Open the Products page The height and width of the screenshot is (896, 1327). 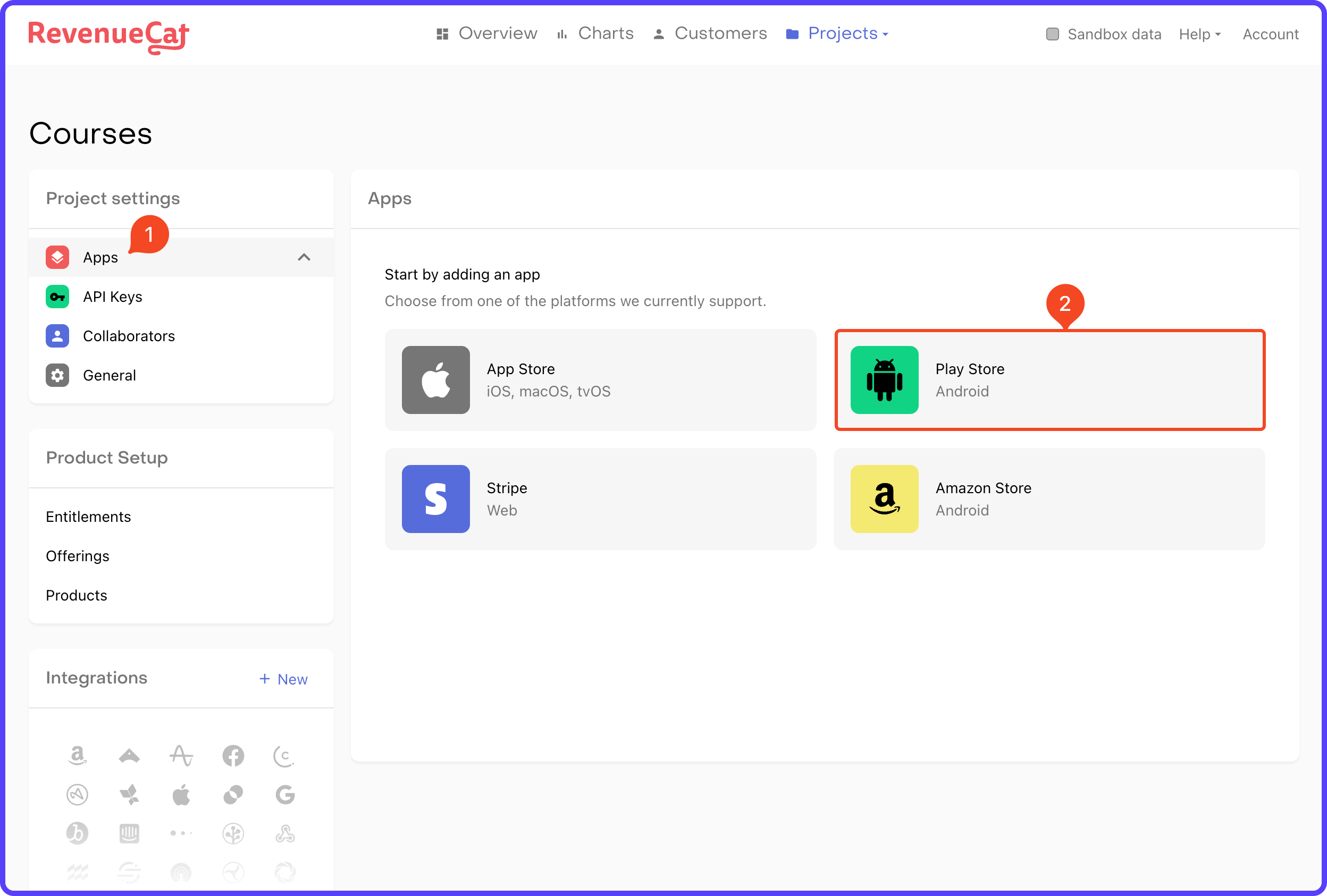coord(76,595)
